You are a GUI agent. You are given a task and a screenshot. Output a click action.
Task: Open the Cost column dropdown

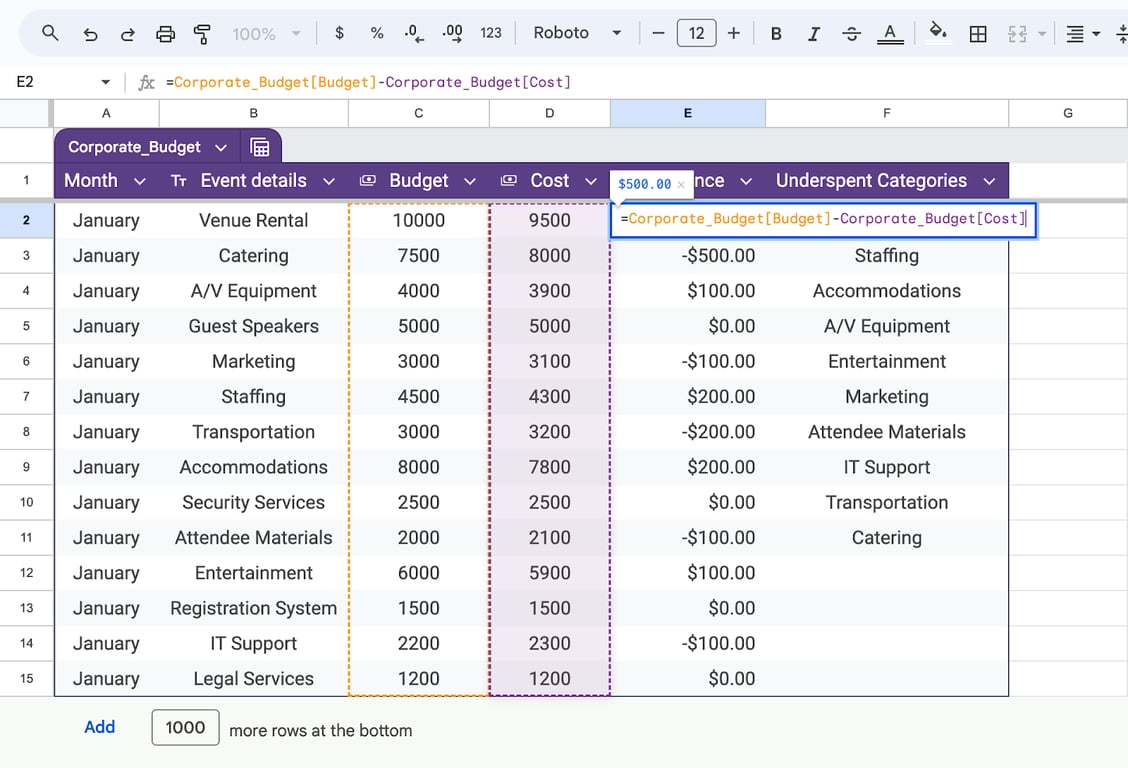tap(591, 181)
